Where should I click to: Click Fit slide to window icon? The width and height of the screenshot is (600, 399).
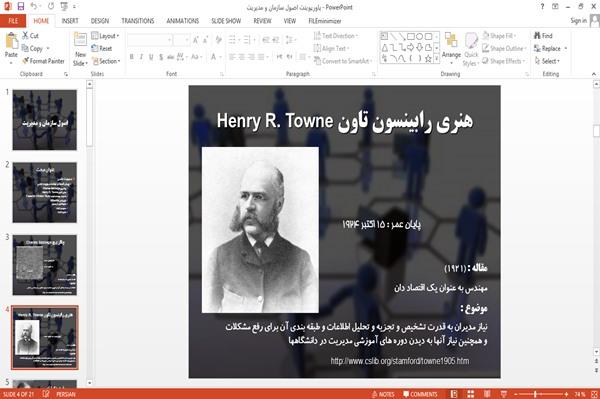click(x=594, y=394)
